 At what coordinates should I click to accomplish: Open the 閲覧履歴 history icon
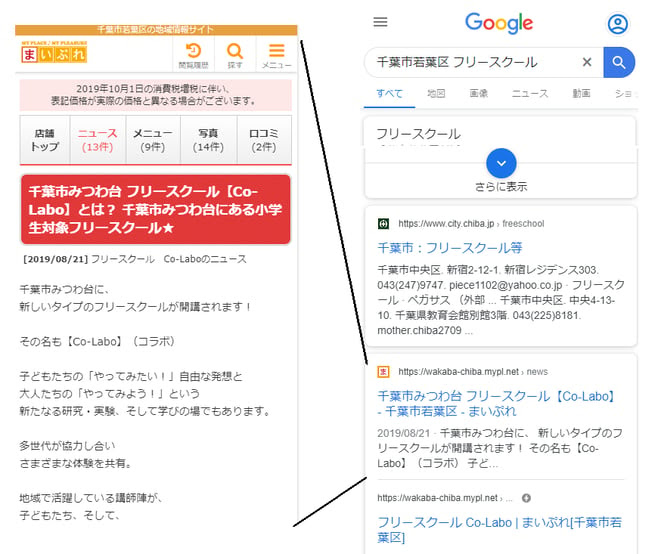point(193,56)
